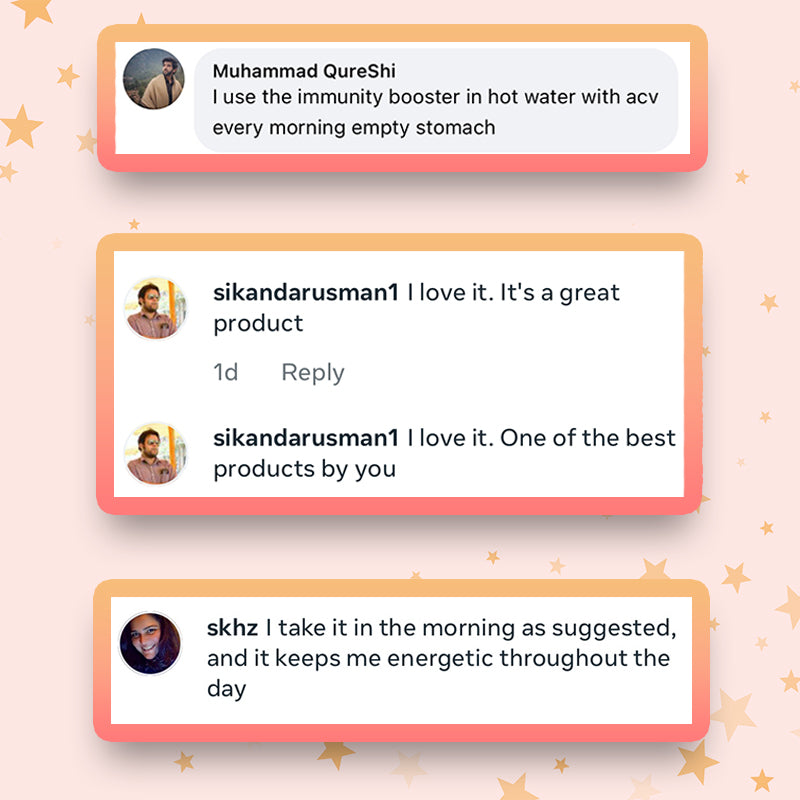Click the sikandarusman1 username on the "great product" comment
The width and height of the screenshot is (800, 800).
[306, 293]
